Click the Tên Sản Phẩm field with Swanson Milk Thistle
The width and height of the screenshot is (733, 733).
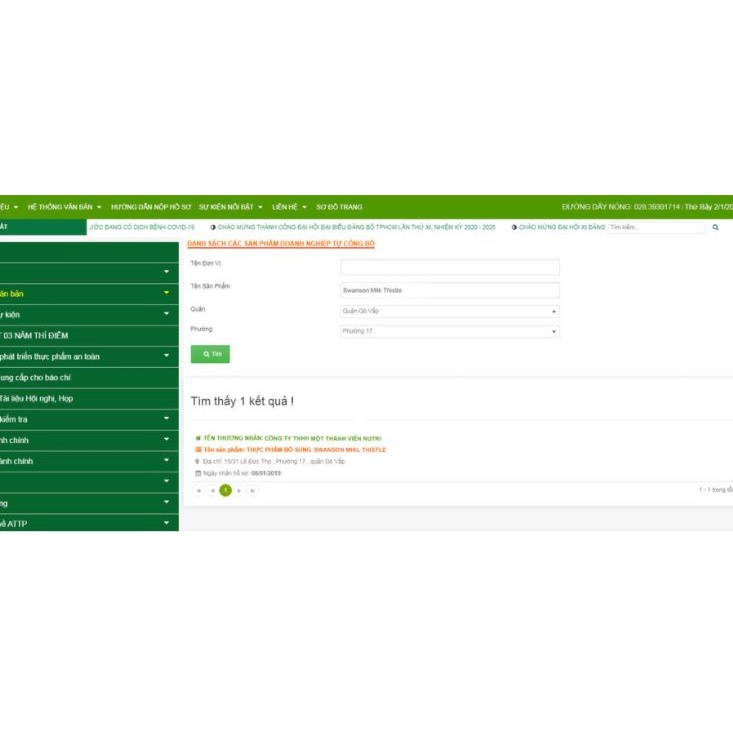[x=449, y=290]
